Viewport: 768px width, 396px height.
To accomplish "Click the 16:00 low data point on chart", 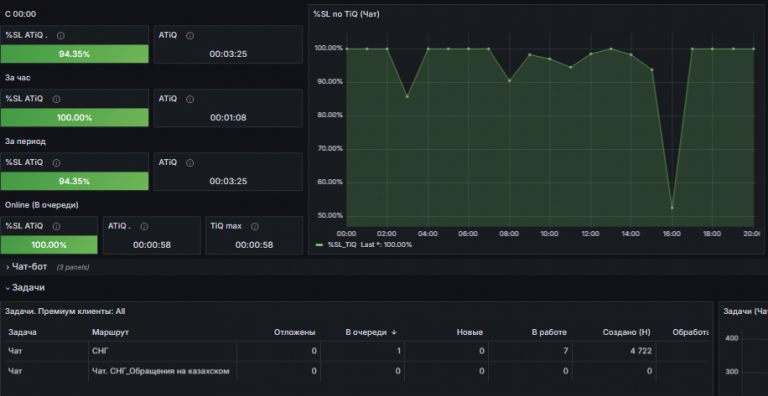I will pyautogui.click(x=672, y=208).
